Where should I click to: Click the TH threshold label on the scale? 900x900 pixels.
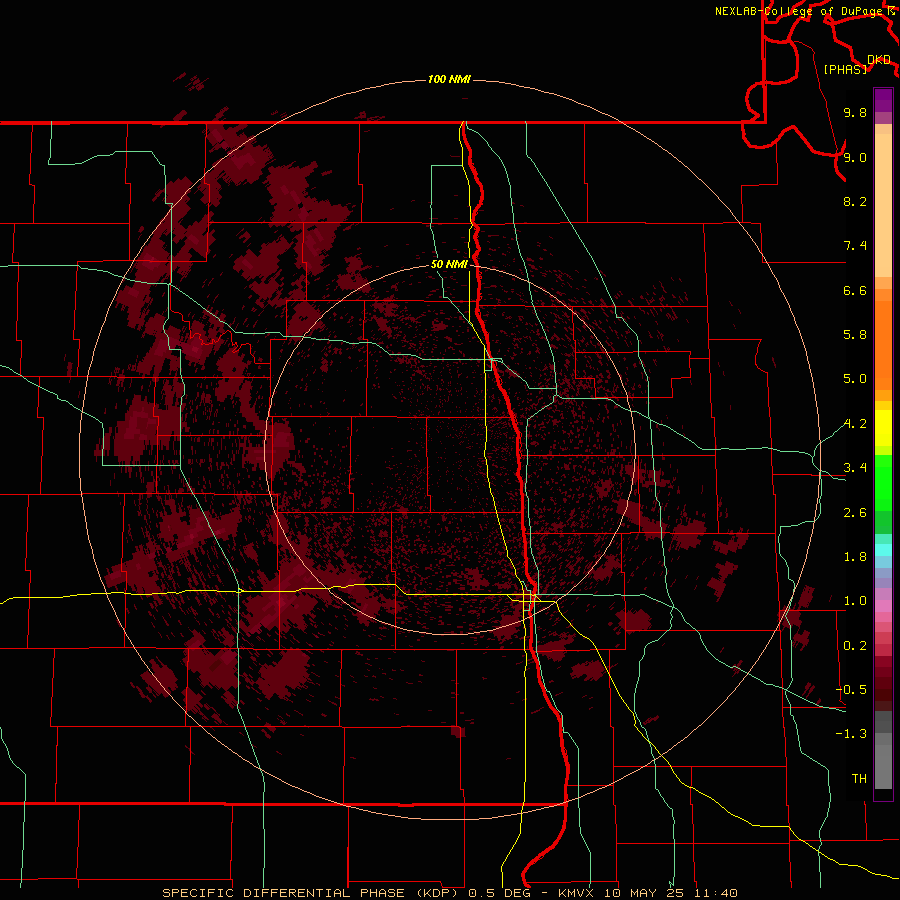pos(859,778)
